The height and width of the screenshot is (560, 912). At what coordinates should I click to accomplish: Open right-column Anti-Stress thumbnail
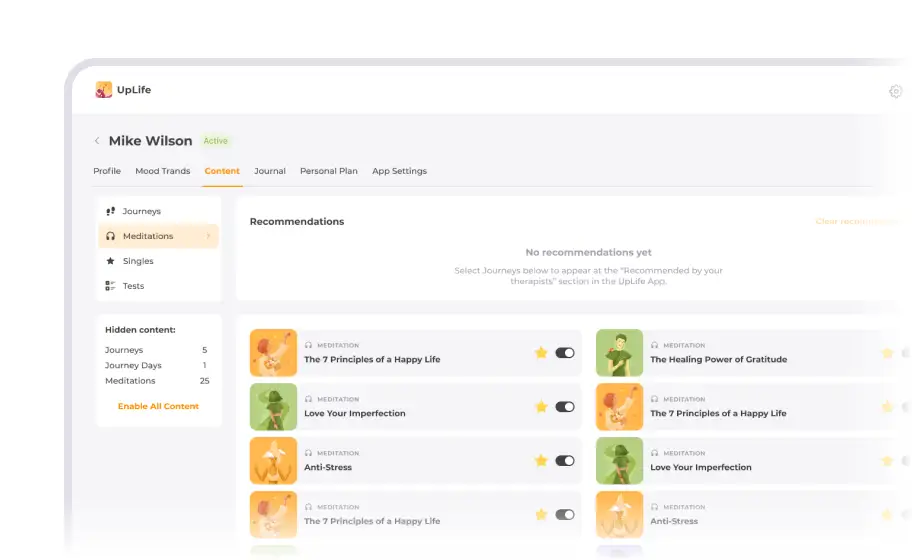click(x=619, y=515)
